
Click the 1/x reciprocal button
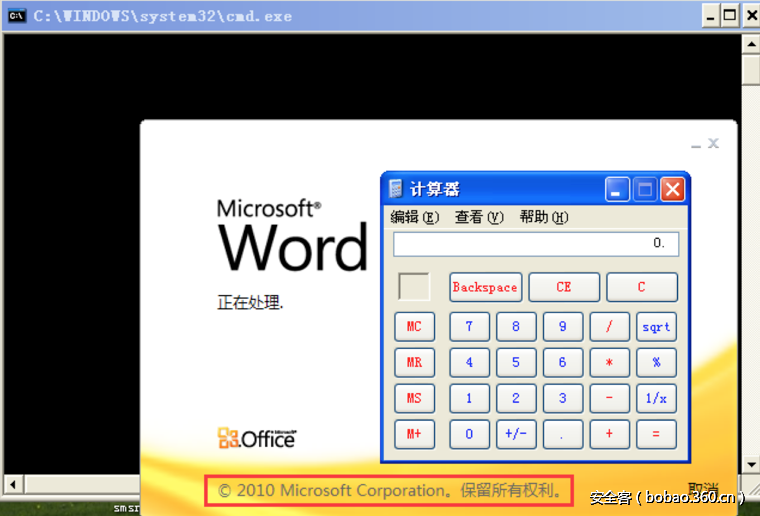tap(656, 398)
